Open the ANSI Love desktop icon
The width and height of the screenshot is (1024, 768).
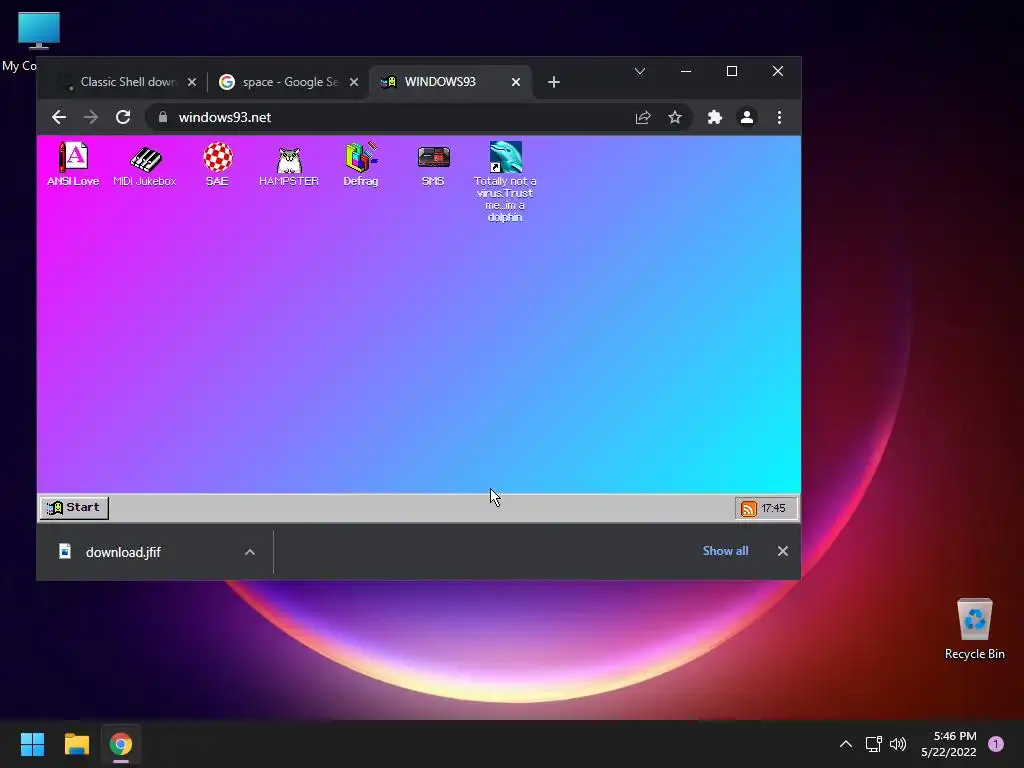tap(73, 163)
